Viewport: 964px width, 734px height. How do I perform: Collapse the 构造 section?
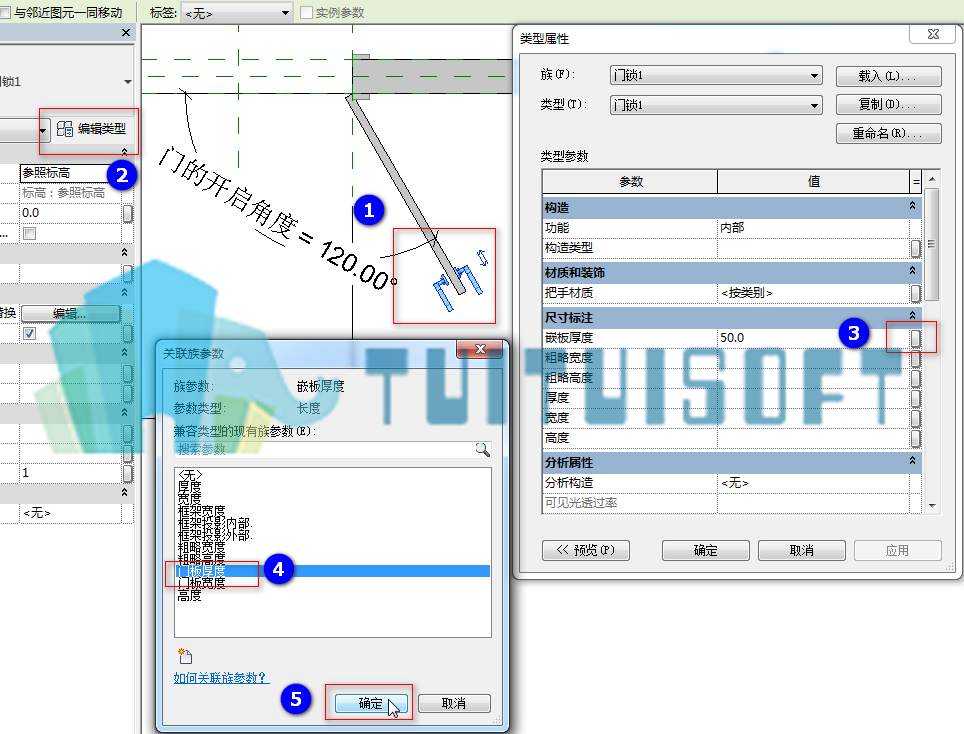912,206
